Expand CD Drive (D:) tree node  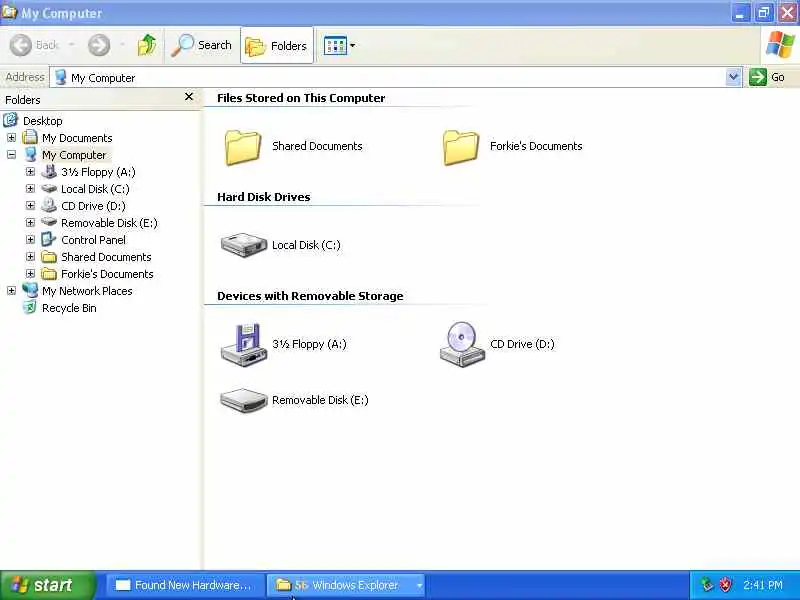pos(30,206)
